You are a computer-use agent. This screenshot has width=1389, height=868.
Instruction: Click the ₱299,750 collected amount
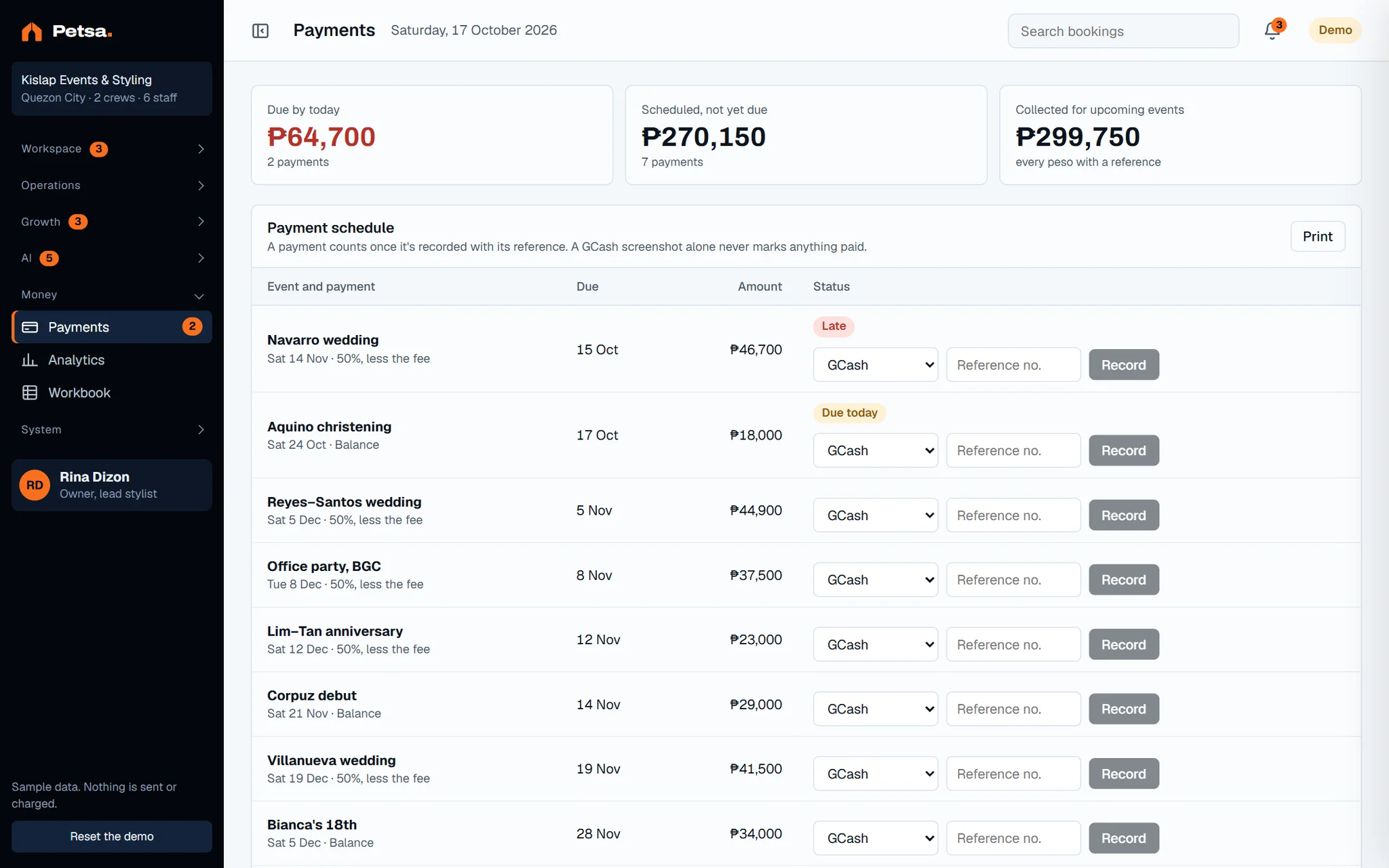(1078, 137)
